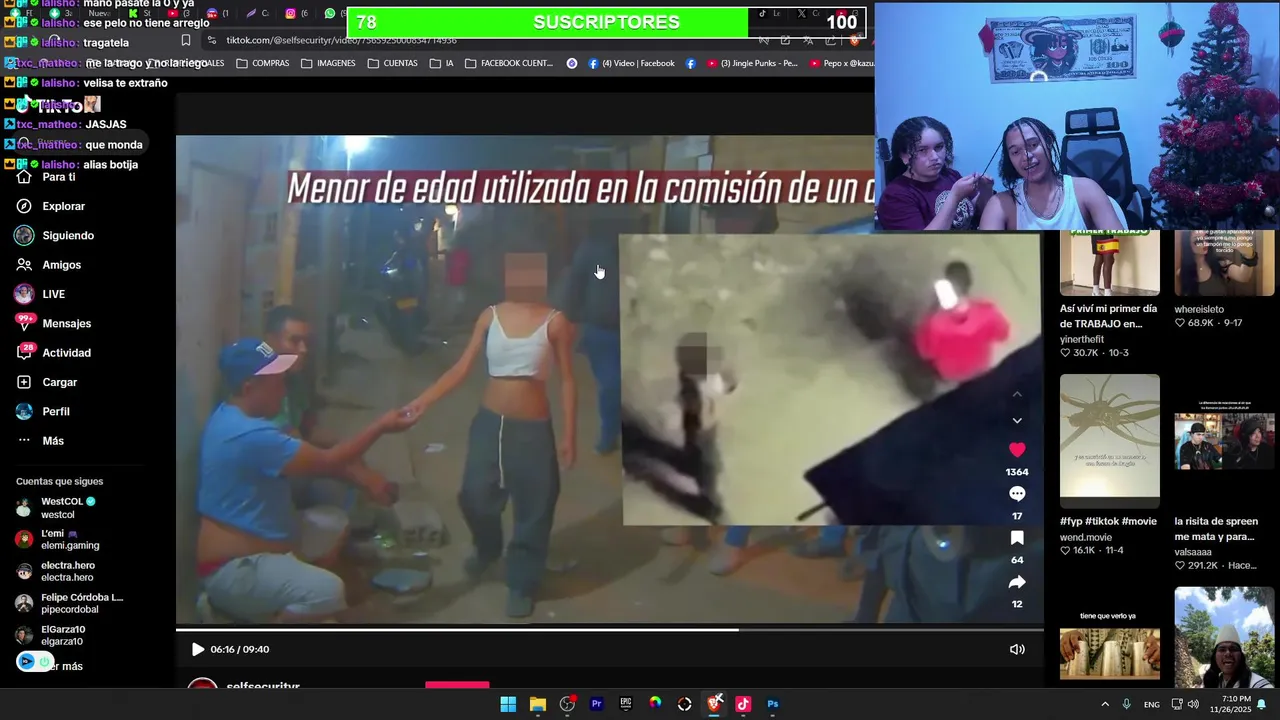Open Windows Start menu
Image resolution: width=1280 pixels, height=720 pixels.
pos(508,704)
